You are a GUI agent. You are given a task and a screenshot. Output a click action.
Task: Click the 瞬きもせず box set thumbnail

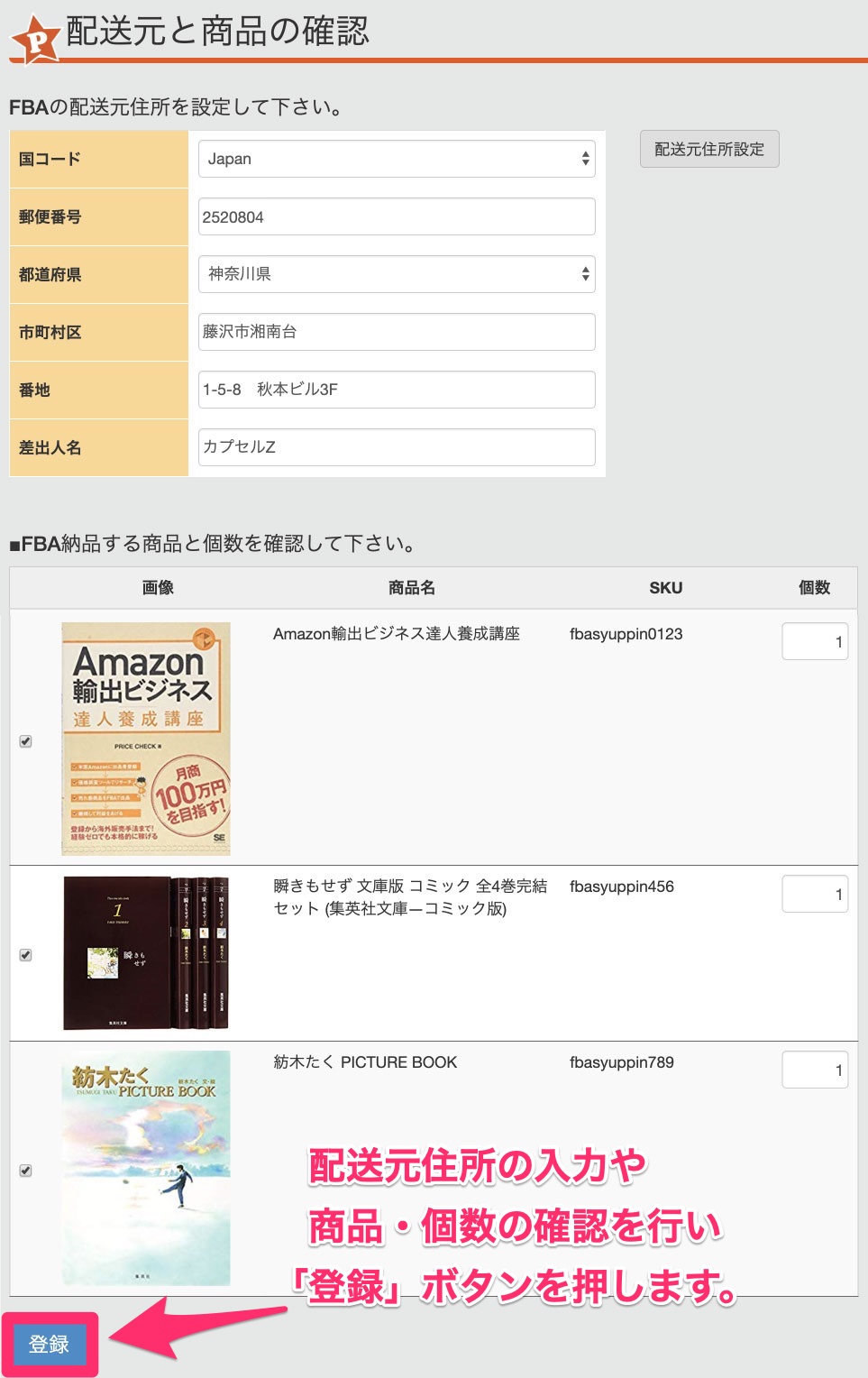click(146, 953)
